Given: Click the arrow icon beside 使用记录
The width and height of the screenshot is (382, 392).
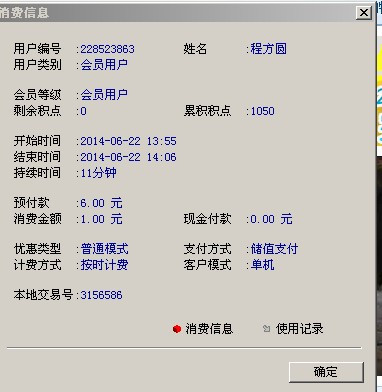Looking at the screenshot, I should click(266, 329).
